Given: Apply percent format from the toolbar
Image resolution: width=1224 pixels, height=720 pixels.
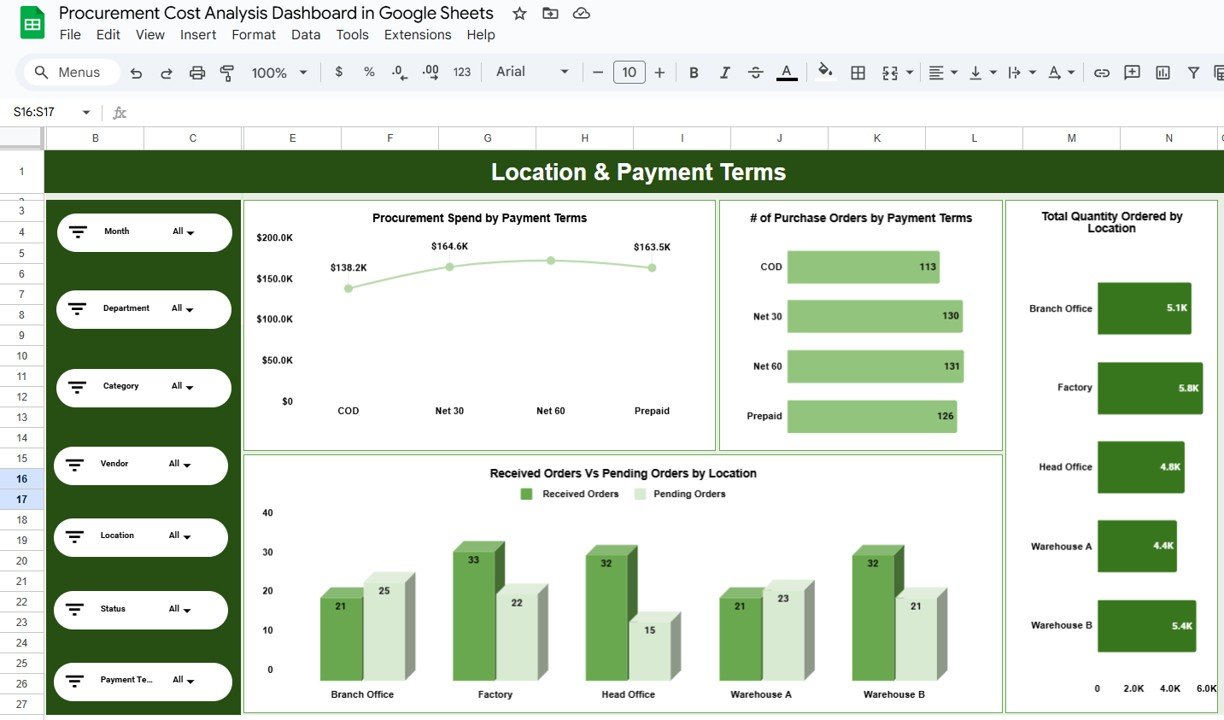Looking at the screenshot, I should click(x=368, y=72).
